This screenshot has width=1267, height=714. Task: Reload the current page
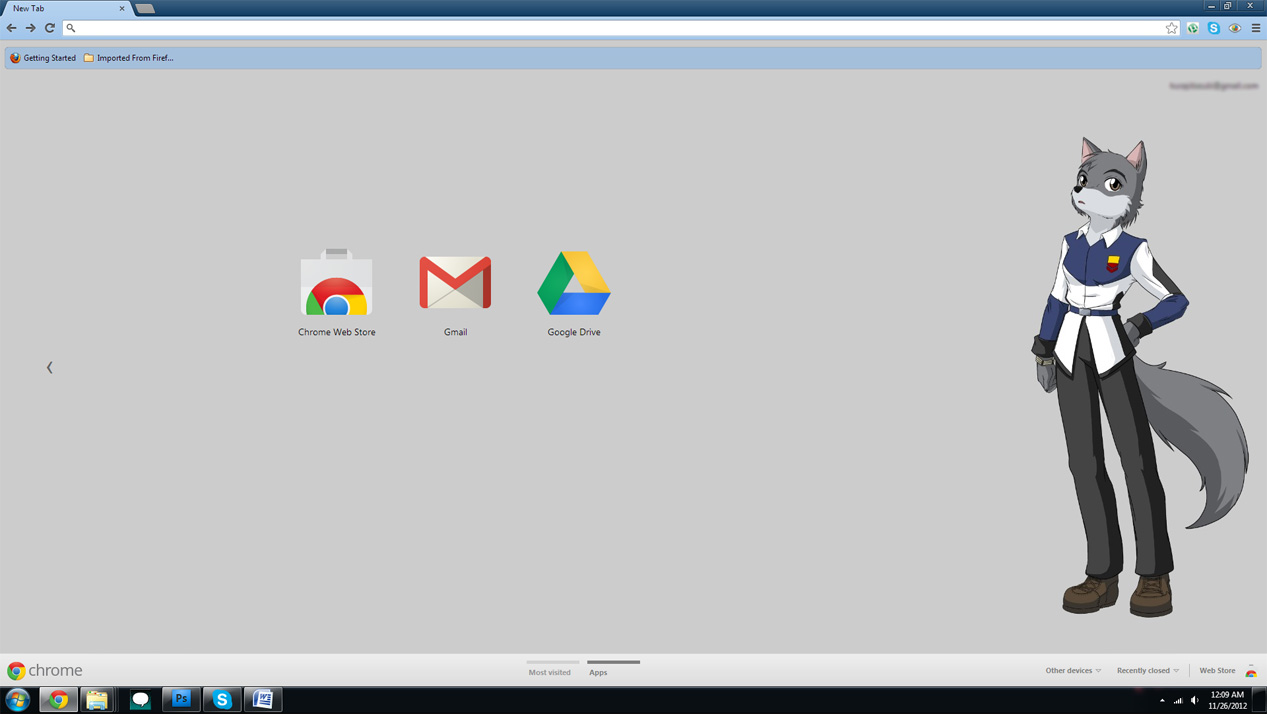49,28
